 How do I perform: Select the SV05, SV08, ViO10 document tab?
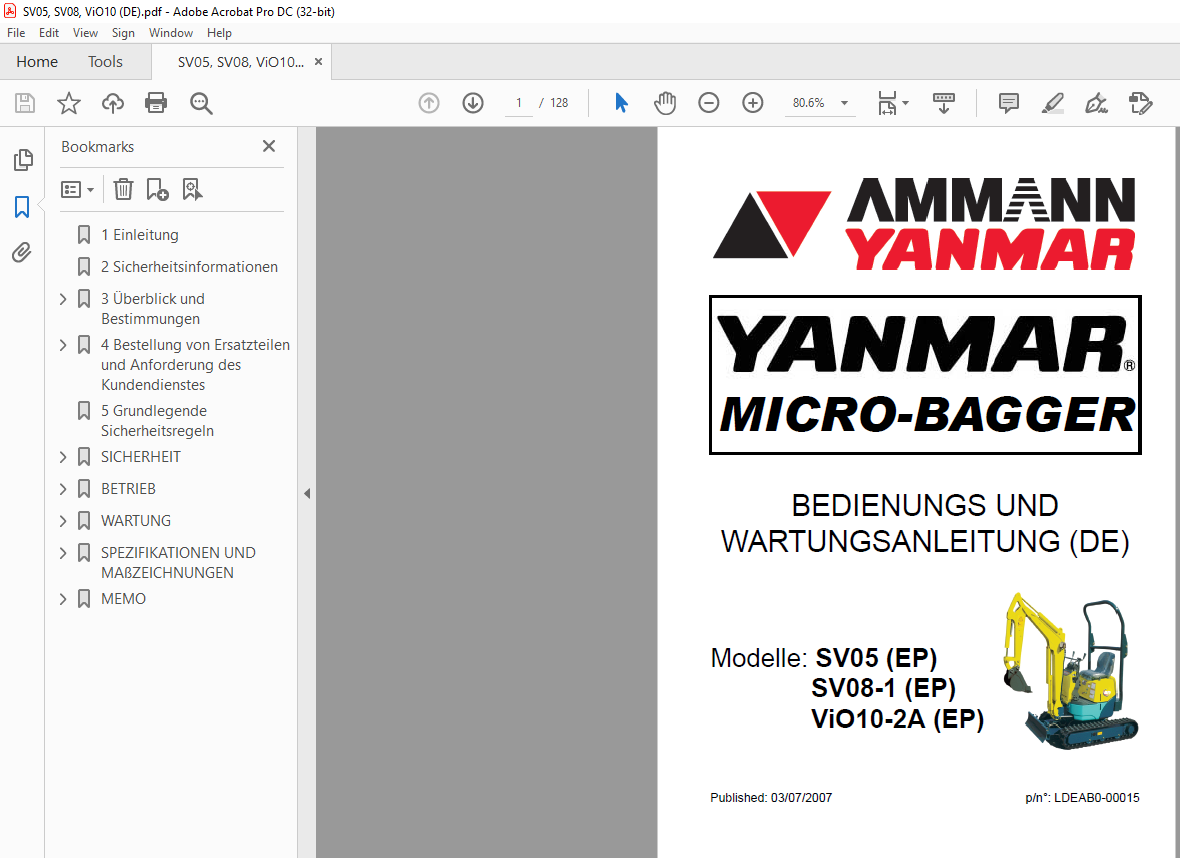click(x=241, y=62)
